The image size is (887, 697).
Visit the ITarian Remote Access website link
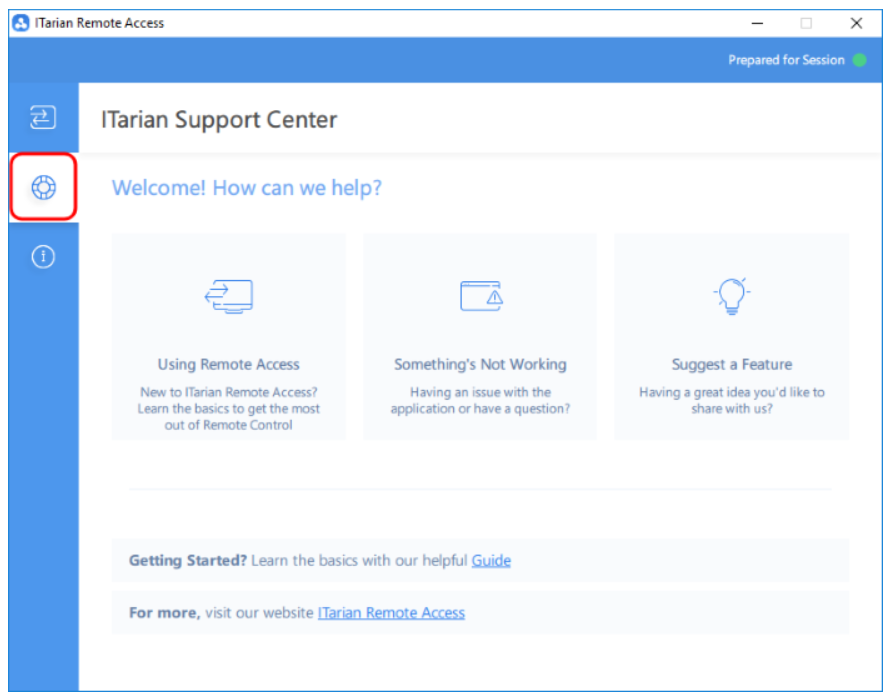(391, 612)
